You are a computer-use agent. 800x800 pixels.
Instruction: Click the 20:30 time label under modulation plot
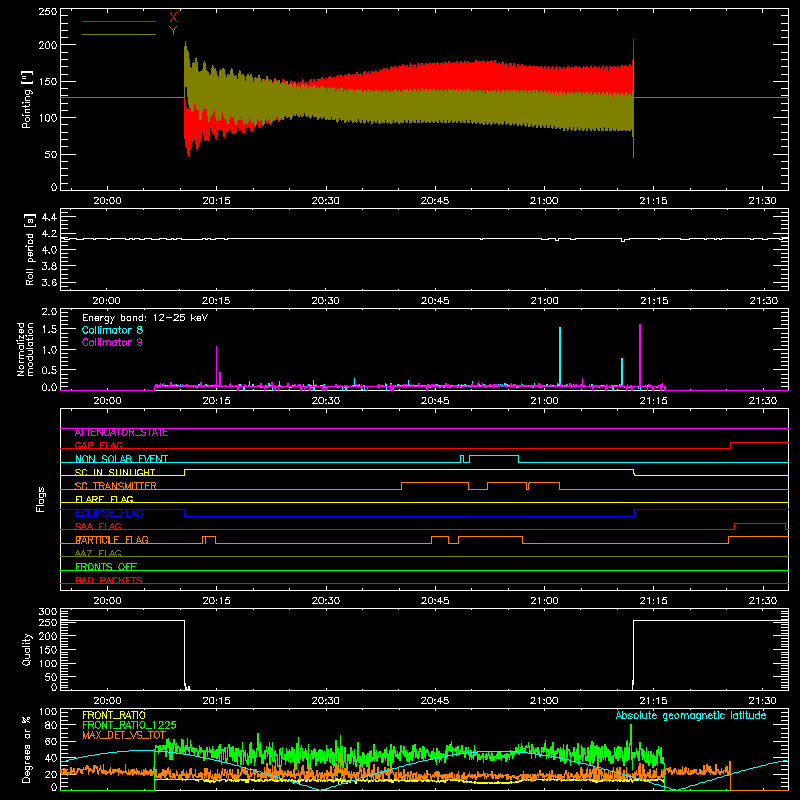tap(326, 401)
